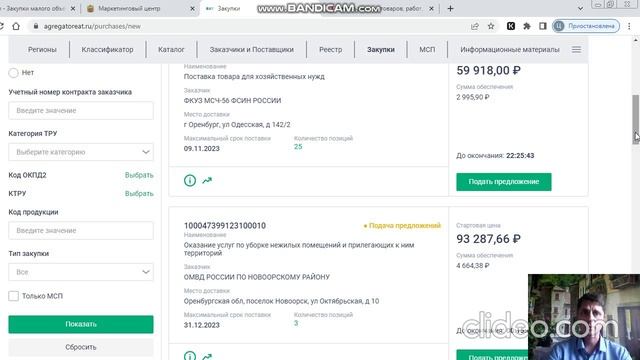Focus "Код продукции" input field

81,231
